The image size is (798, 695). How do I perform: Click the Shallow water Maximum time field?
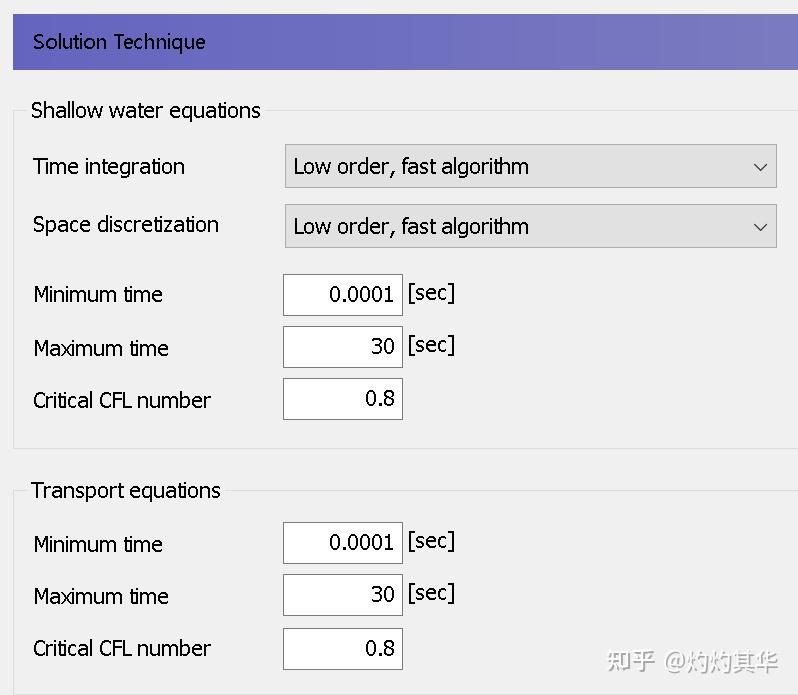pos(343,347)
